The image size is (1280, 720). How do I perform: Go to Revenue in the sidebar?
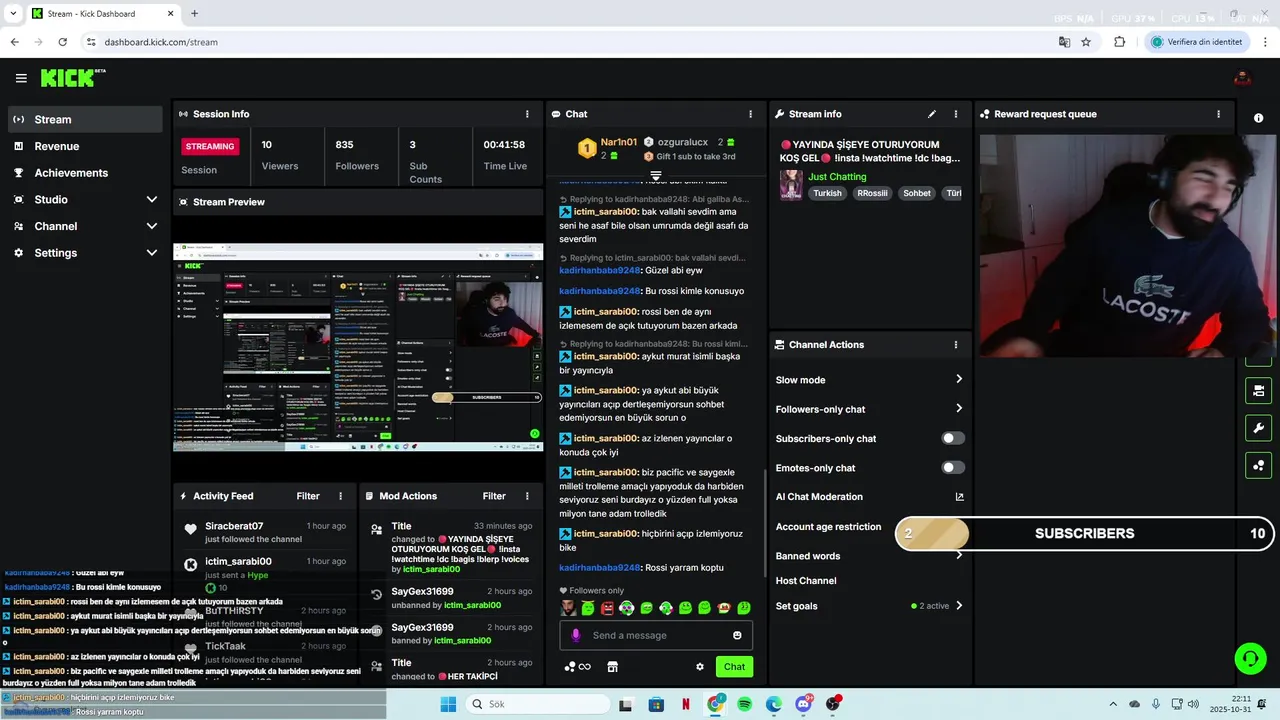(85, 146)
